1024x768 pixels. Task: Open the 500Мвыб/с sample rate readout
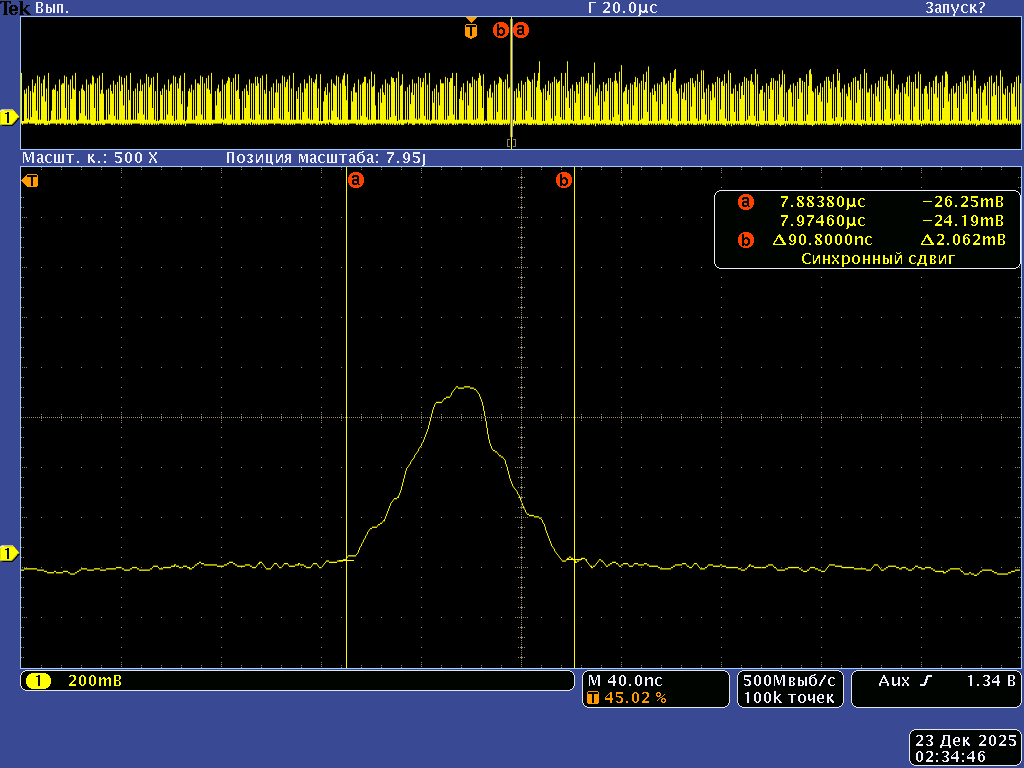(x=789, y=680)
